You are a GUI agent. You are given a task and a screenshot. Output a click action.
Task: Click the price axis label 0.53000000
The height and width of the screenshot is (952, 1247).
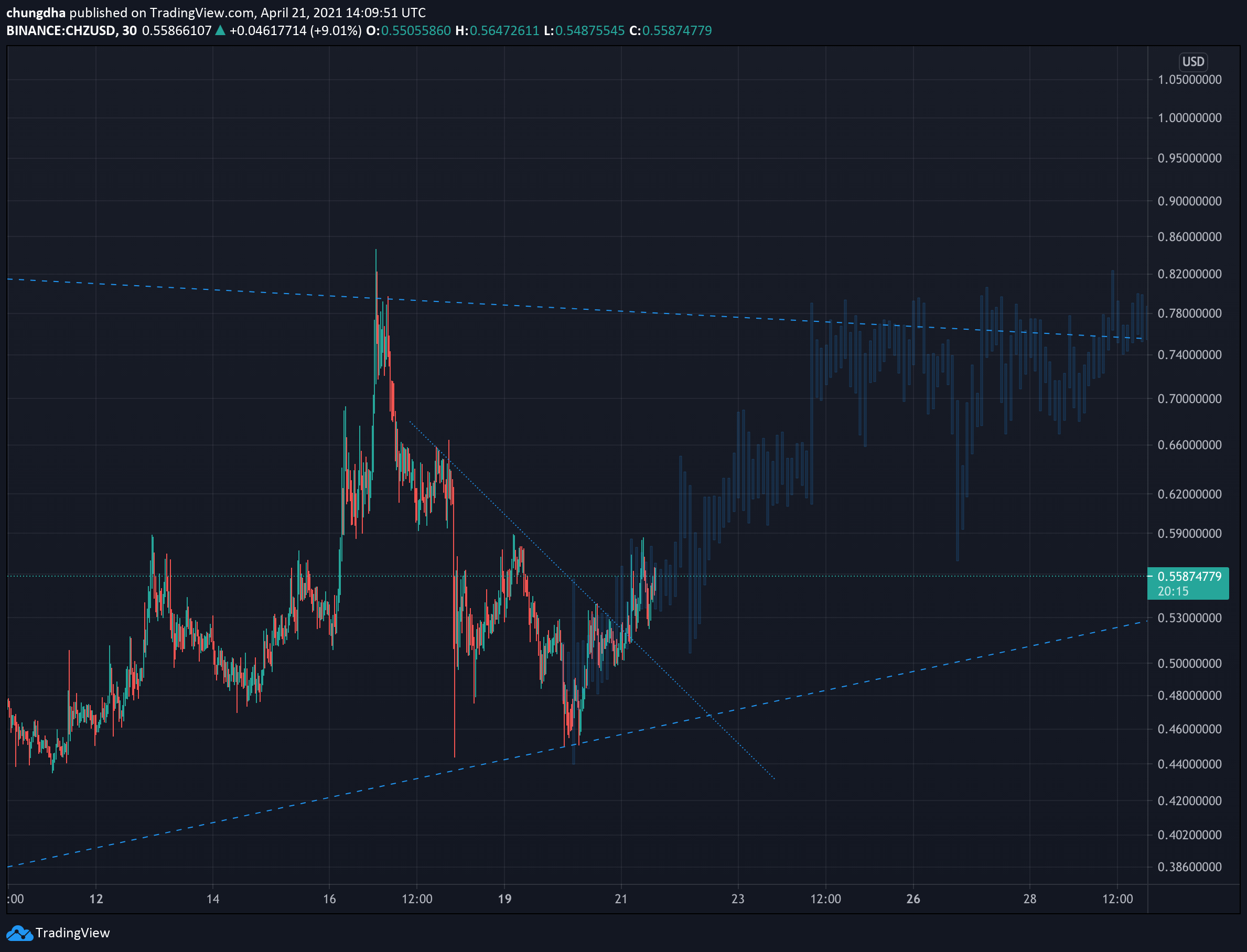(1189, 618)
